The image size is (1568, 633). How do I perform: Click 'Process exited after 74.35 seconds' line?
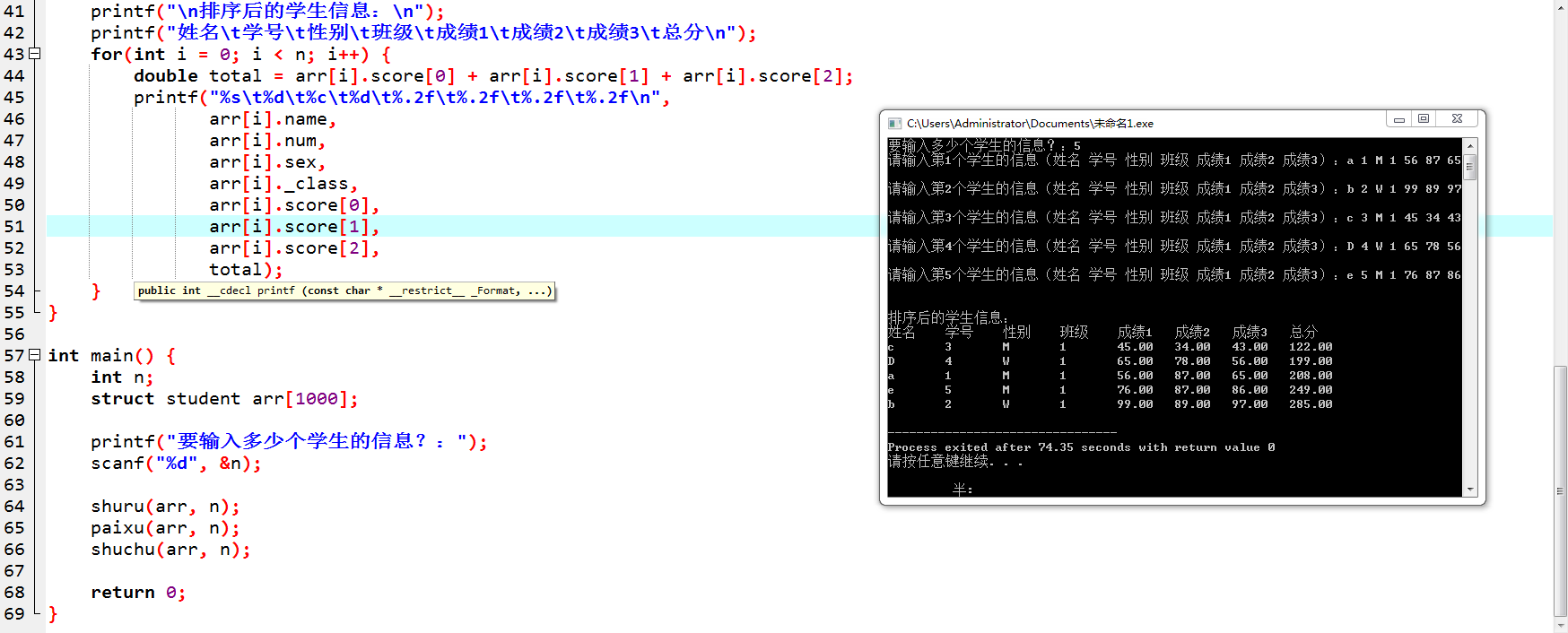coord(1081,447)
